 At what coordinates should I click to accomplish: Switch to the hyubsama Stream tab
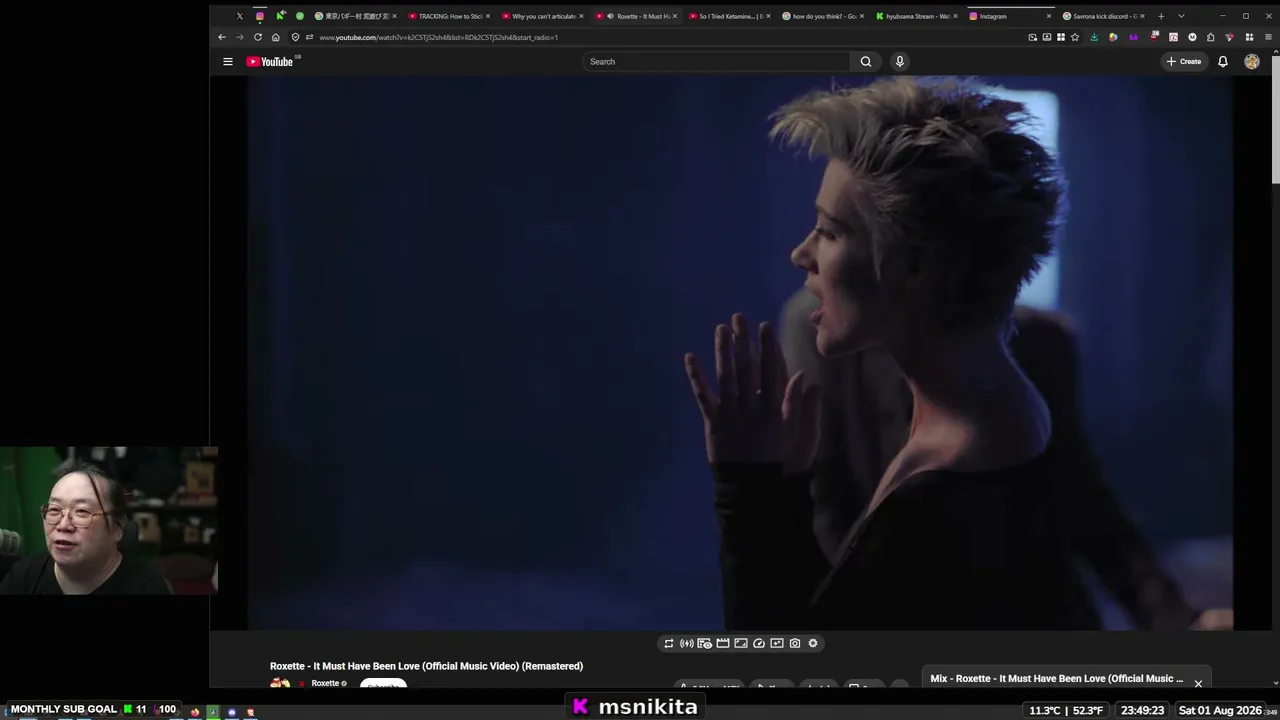tap(917, 16)
